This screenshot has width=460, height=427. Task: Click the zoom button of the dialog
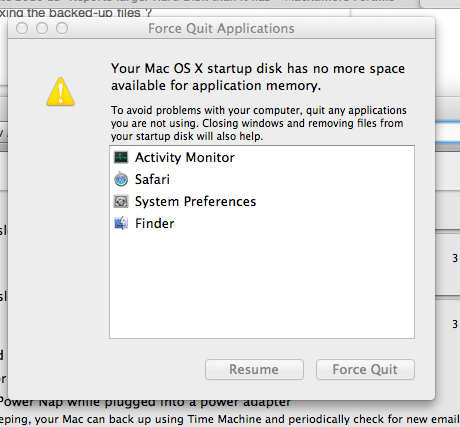[x=62, y=28]
